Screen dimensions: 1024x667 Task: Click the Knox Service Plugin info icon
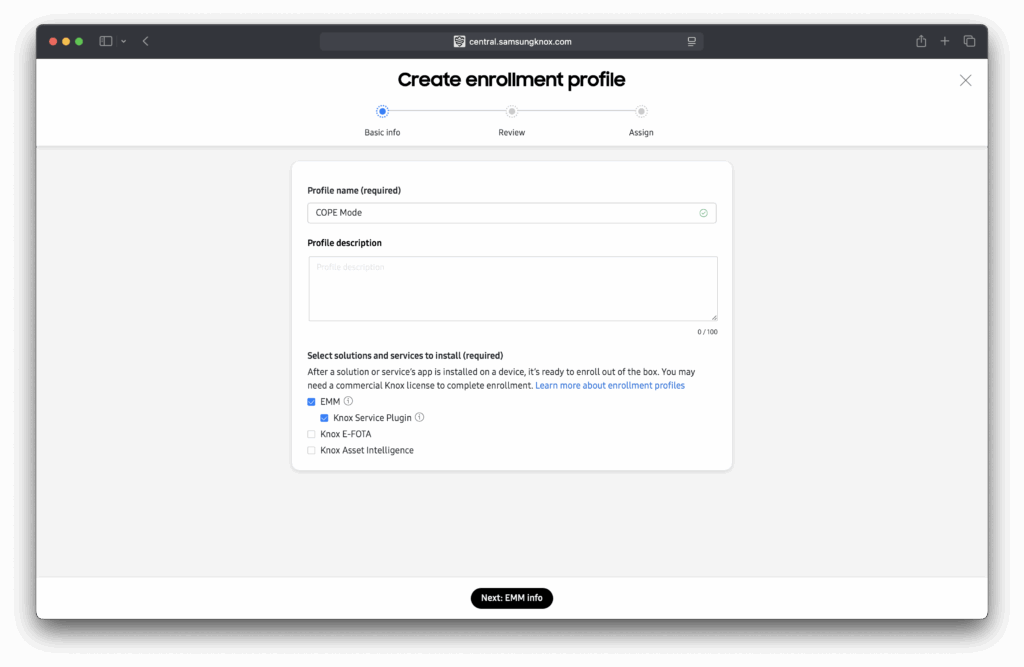tap(420, 417)
